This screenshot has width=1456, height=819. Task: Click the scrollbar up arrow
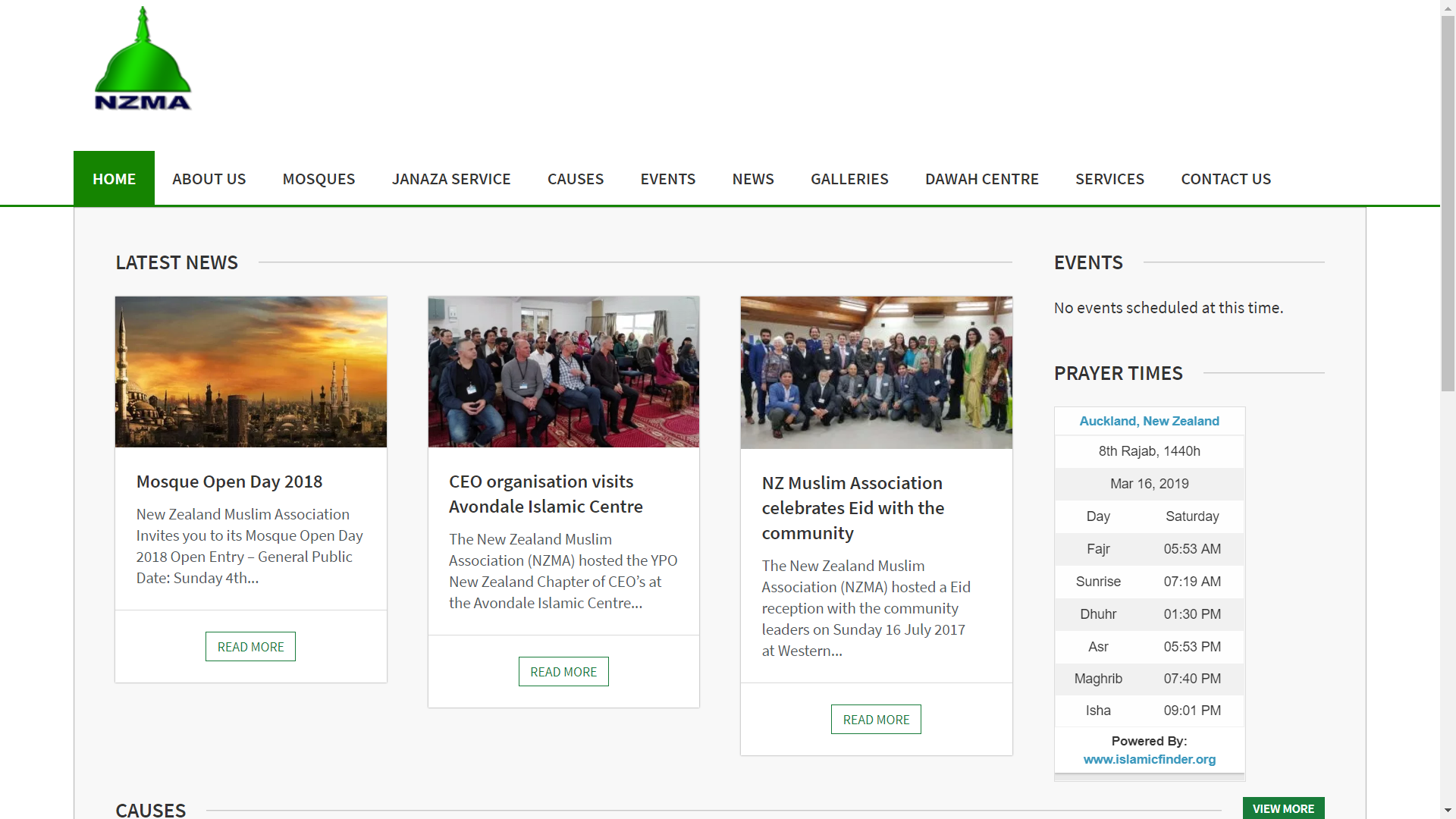[x=1448, y=7]
